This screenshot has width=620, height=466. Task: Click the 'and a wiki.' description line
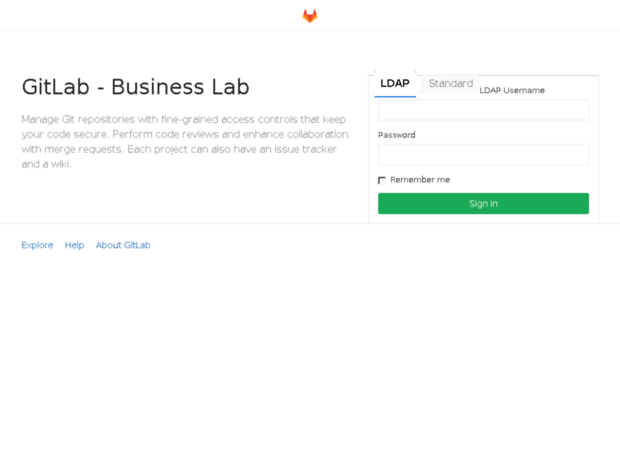(47, 164)
